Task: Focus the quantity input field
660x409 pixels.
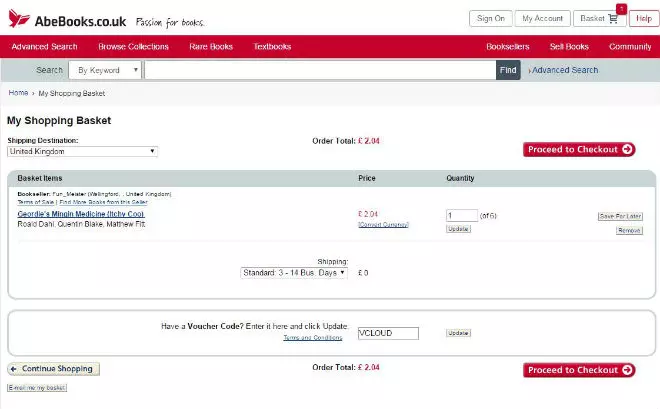Action: point(462,215)
